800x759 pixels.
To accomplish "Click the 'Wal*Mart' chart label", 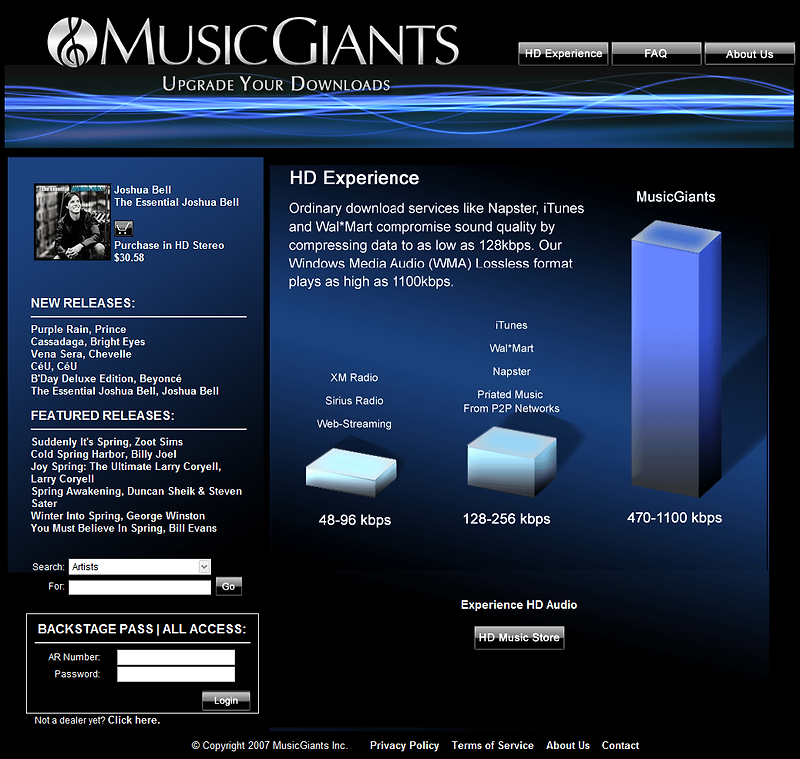I will tap(511, 348).
